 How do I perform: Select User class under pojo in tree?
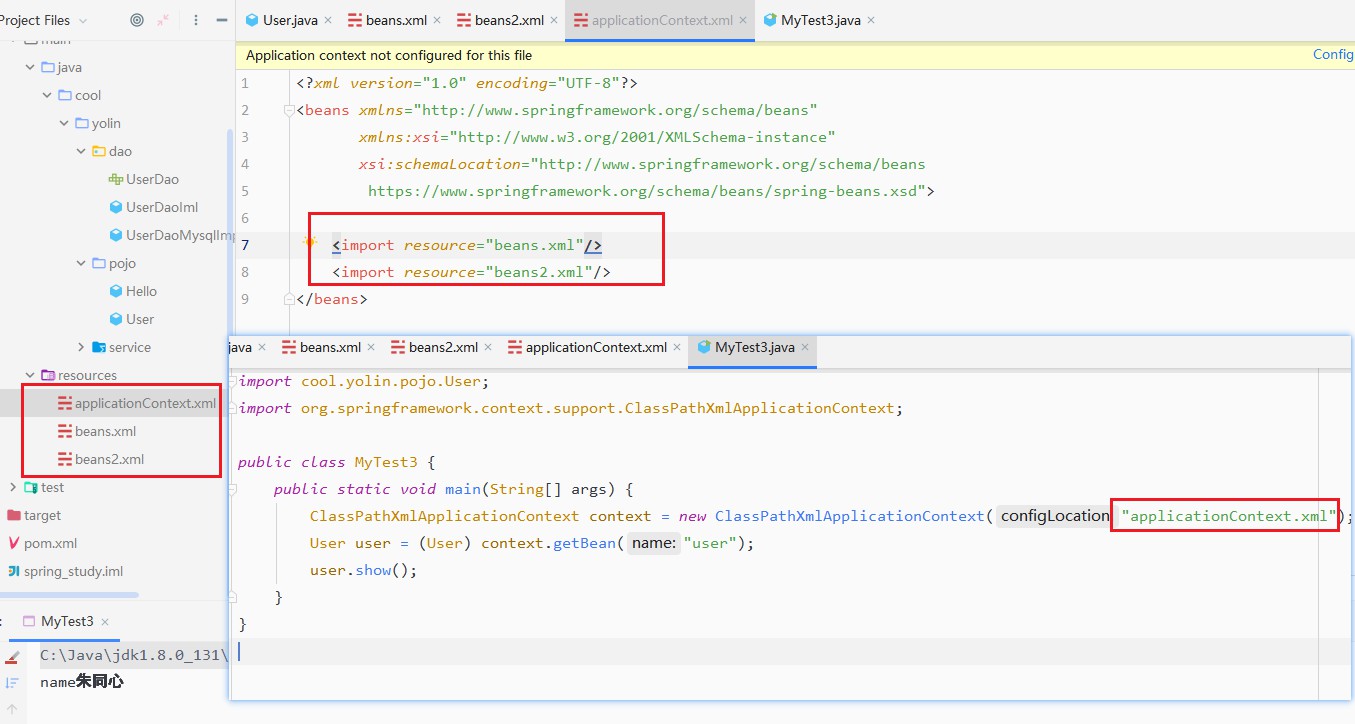point(131,319)
